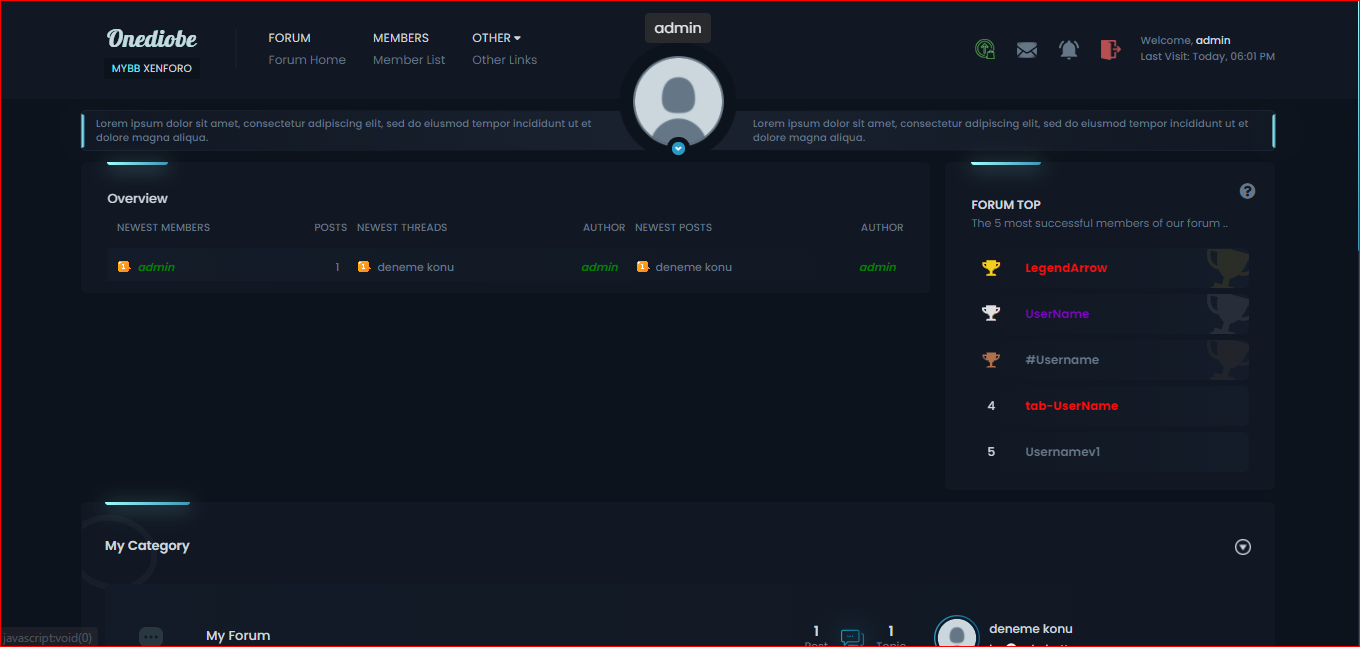The width and height of the screenshot is (1360, 647).
Task: Expand the blue arrow under the avatar
Action: (x=679, y=148)
